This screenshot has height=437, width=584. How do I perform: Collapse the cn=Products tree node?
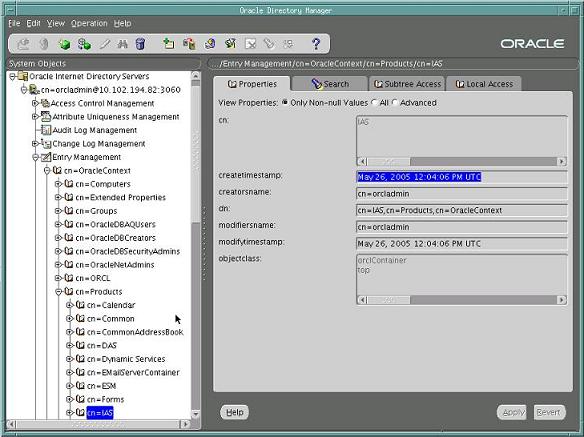(58, 292)
